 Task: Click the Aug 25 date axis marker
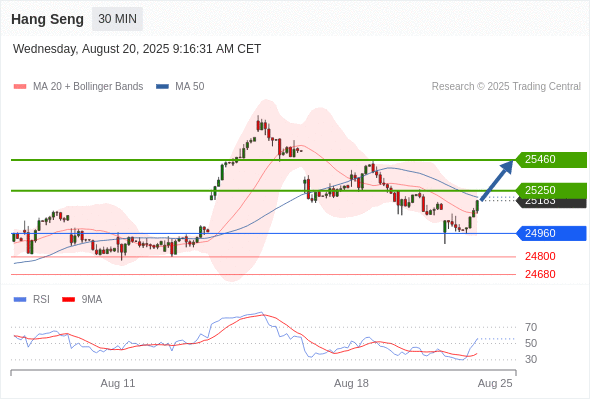click(x=495, y=383)
